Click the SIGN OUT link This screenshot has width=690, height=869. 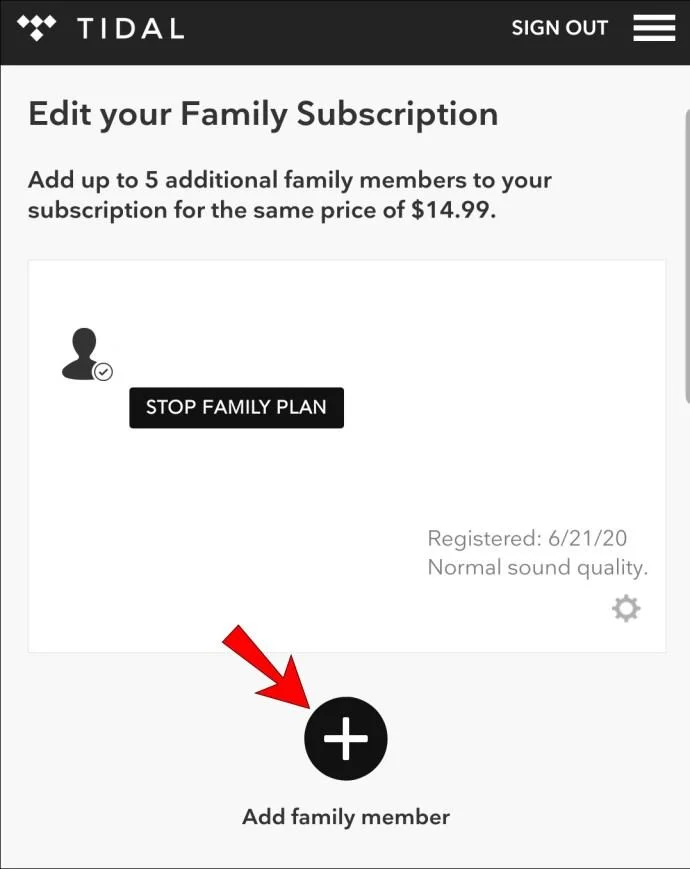[x=559, y=28]
